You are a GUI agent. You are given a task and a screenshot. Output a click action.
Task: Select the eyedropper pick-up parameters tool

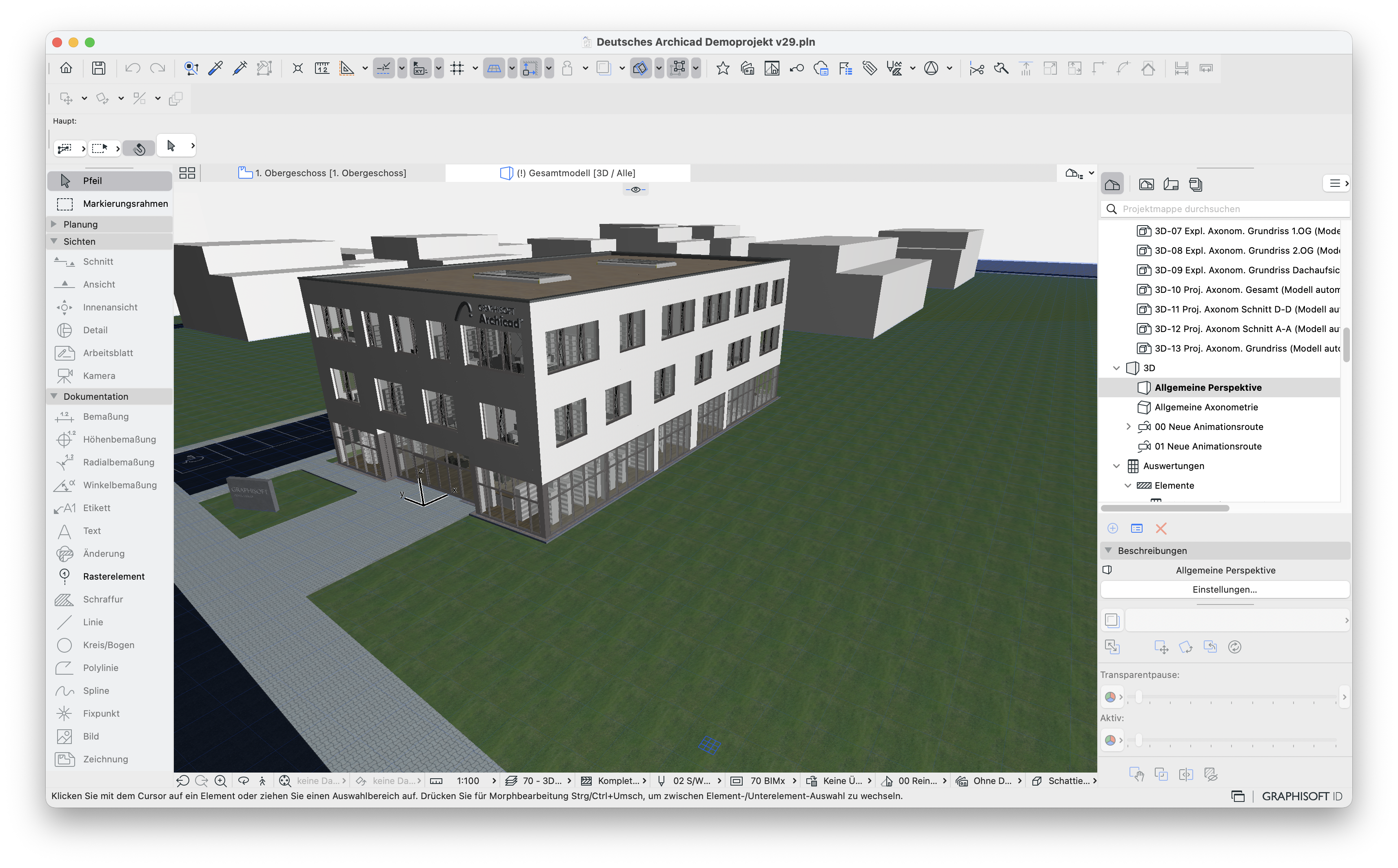coord(216,68)
